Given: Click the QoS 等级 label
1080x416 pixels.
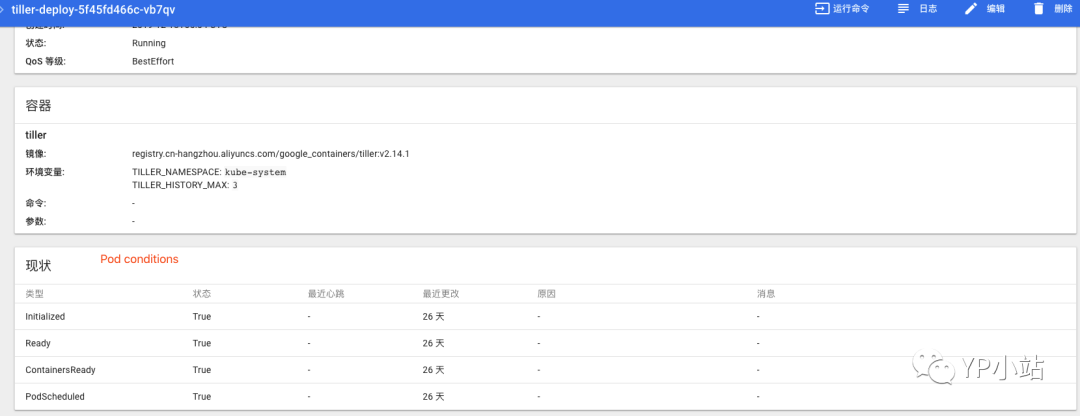Looking at the screenshot, I should coord(45,61).
